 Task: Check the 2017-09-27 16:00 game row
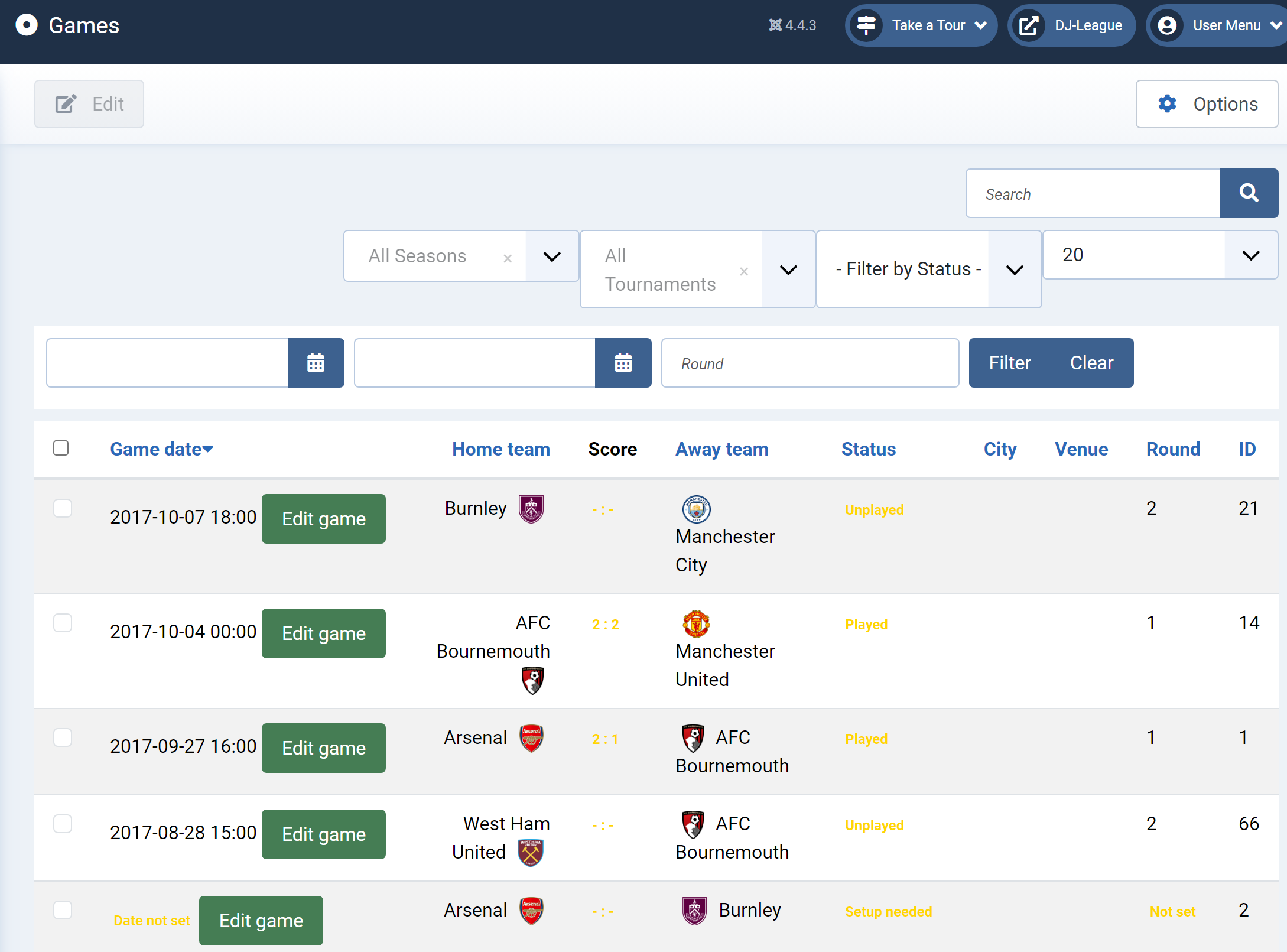coord(63,737)
